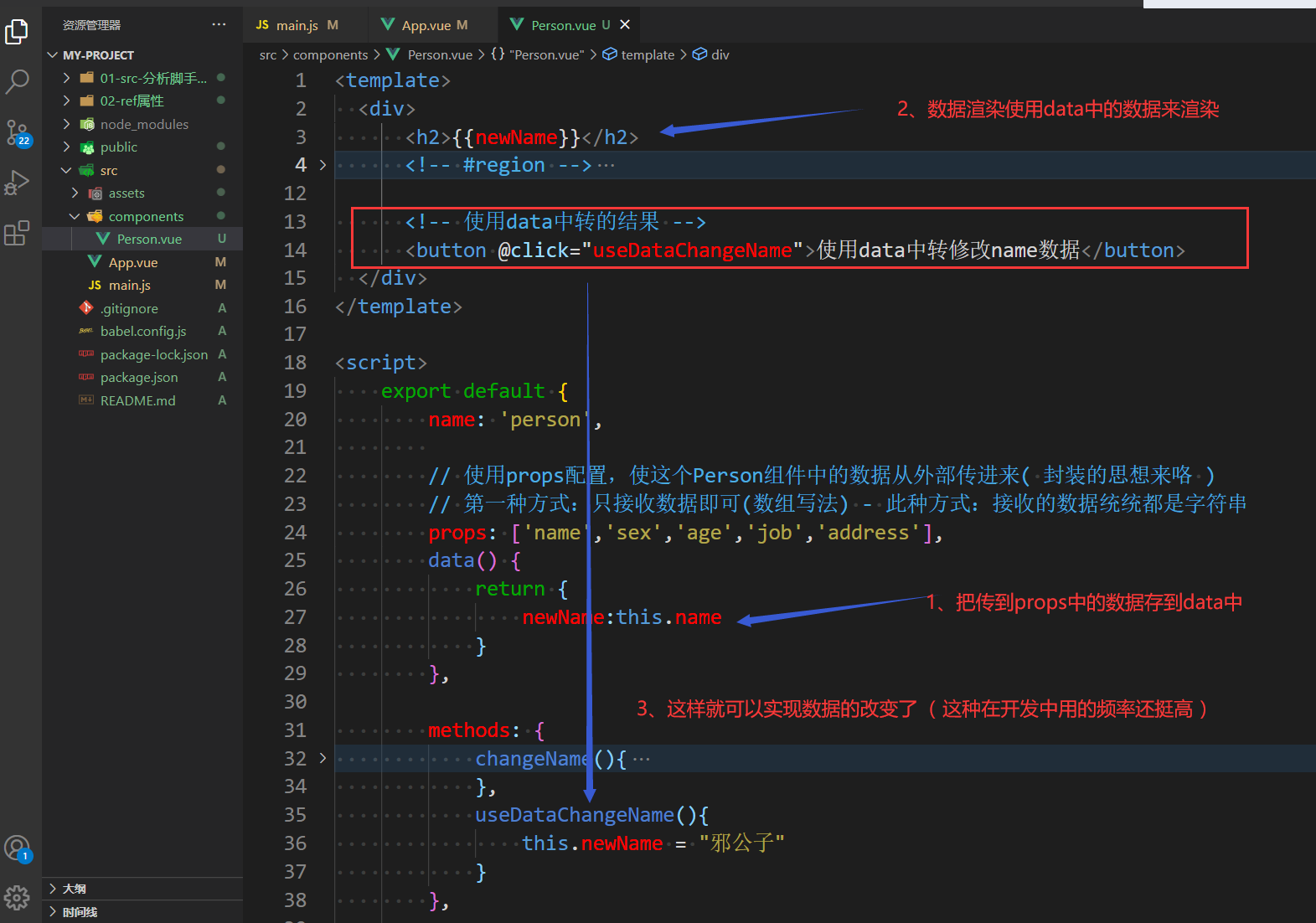
Task: Click the 资源管理器 explorer panel title
Action: [92, 25]
